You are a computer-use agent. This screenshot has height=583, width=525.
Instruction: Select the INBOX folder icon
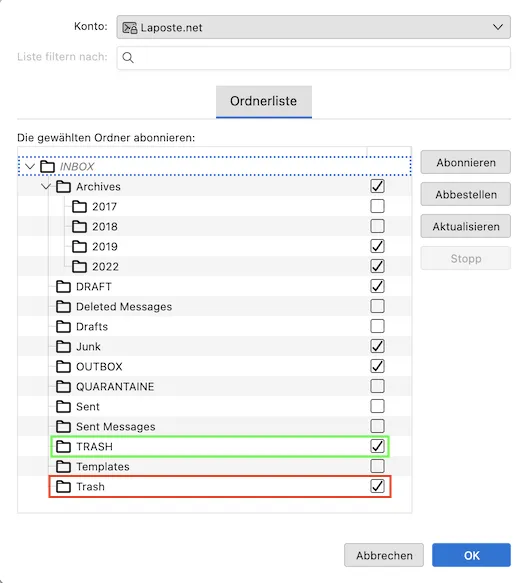[x=47, y=167]
